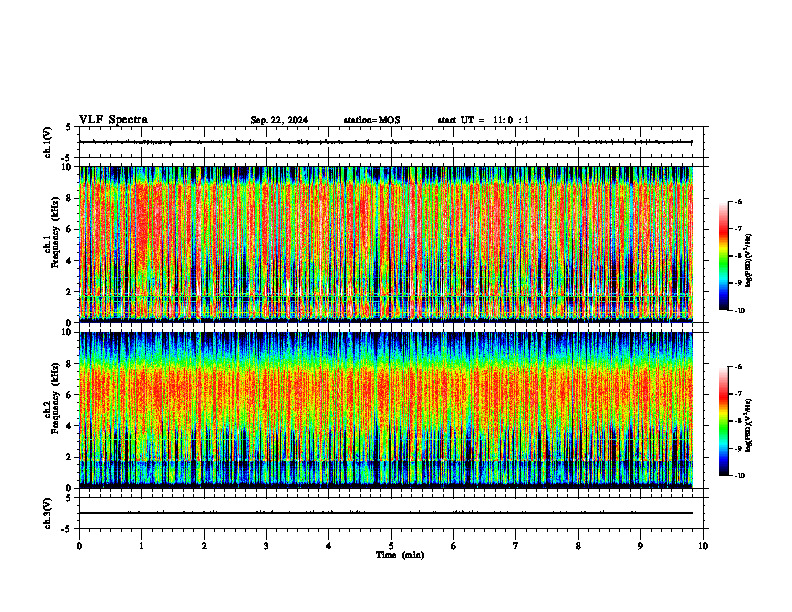Click time axis tick label "5"
The image size is (792, 612).
tap(391, 546)
